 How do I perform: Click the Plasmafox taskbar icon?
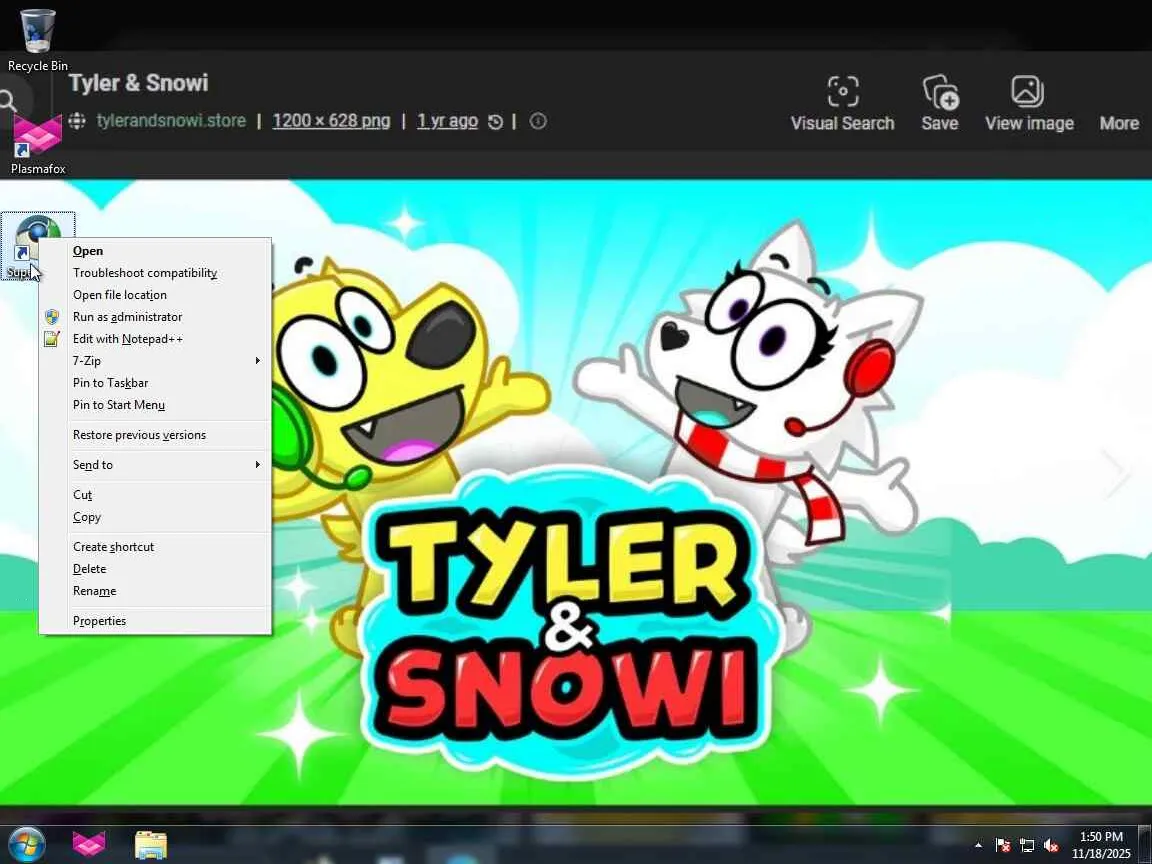click(89, 844)
